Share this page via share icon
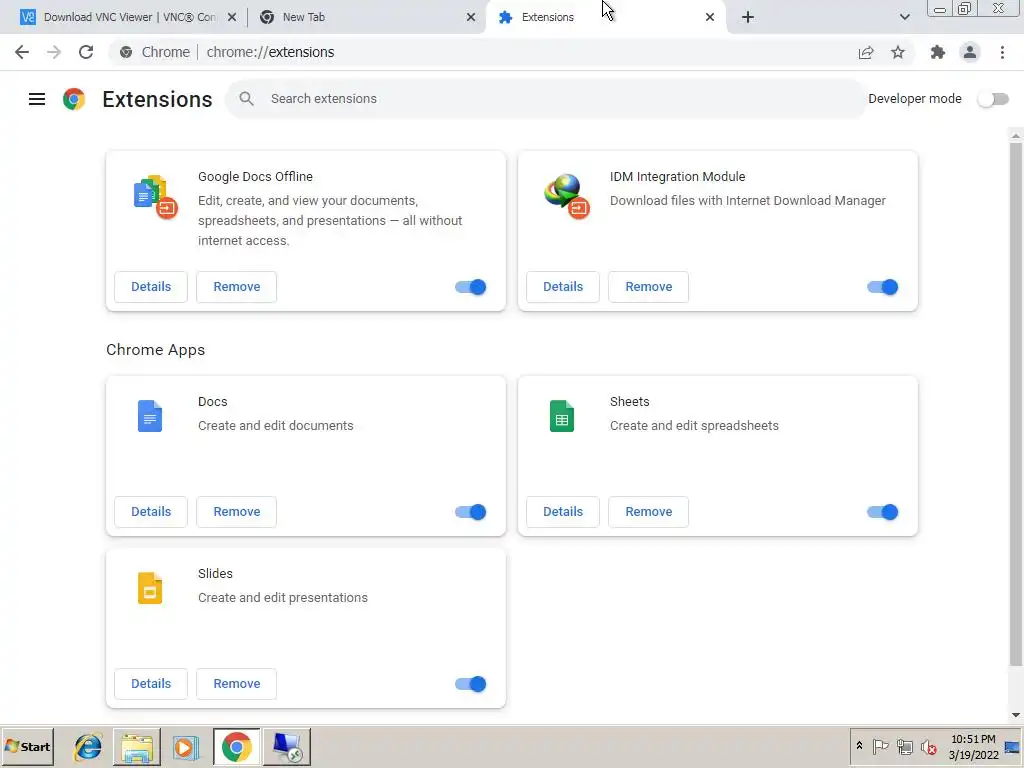 click(x=866, y=52)
